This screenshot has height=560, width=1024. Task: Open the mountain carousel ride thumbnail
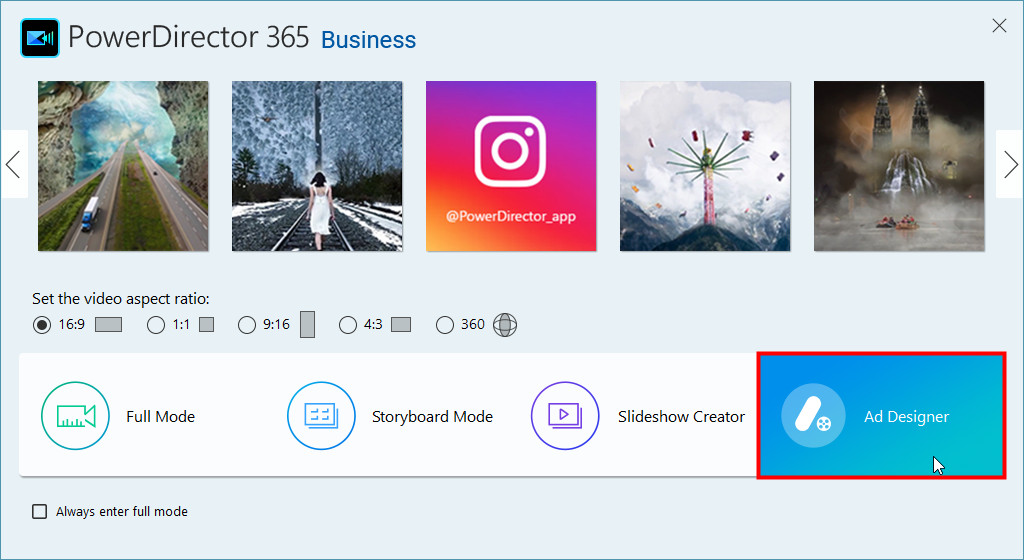pos(705,166)
